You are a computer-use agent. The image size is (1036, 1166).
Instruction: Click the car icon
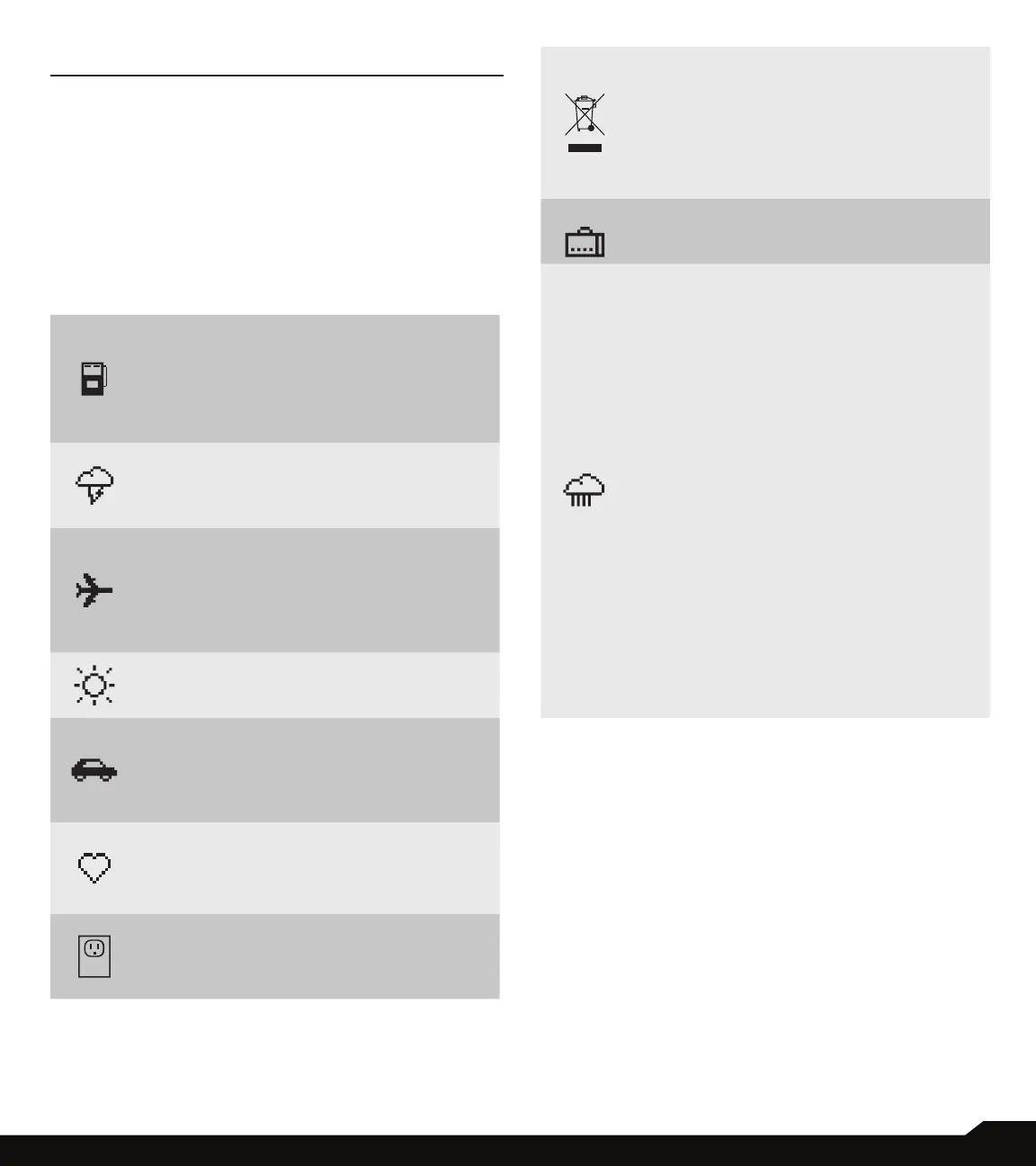[x=94, y=770]
